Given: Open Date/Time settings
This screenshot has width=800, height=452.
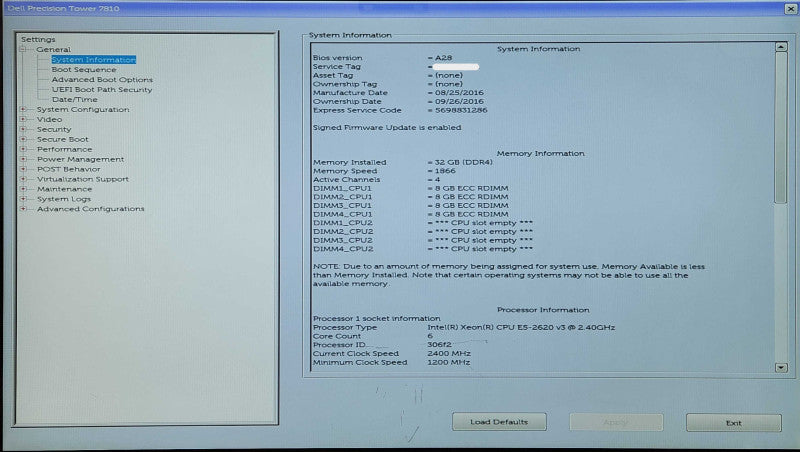Looking at the screenshot, I should click(x=74, y=99).
